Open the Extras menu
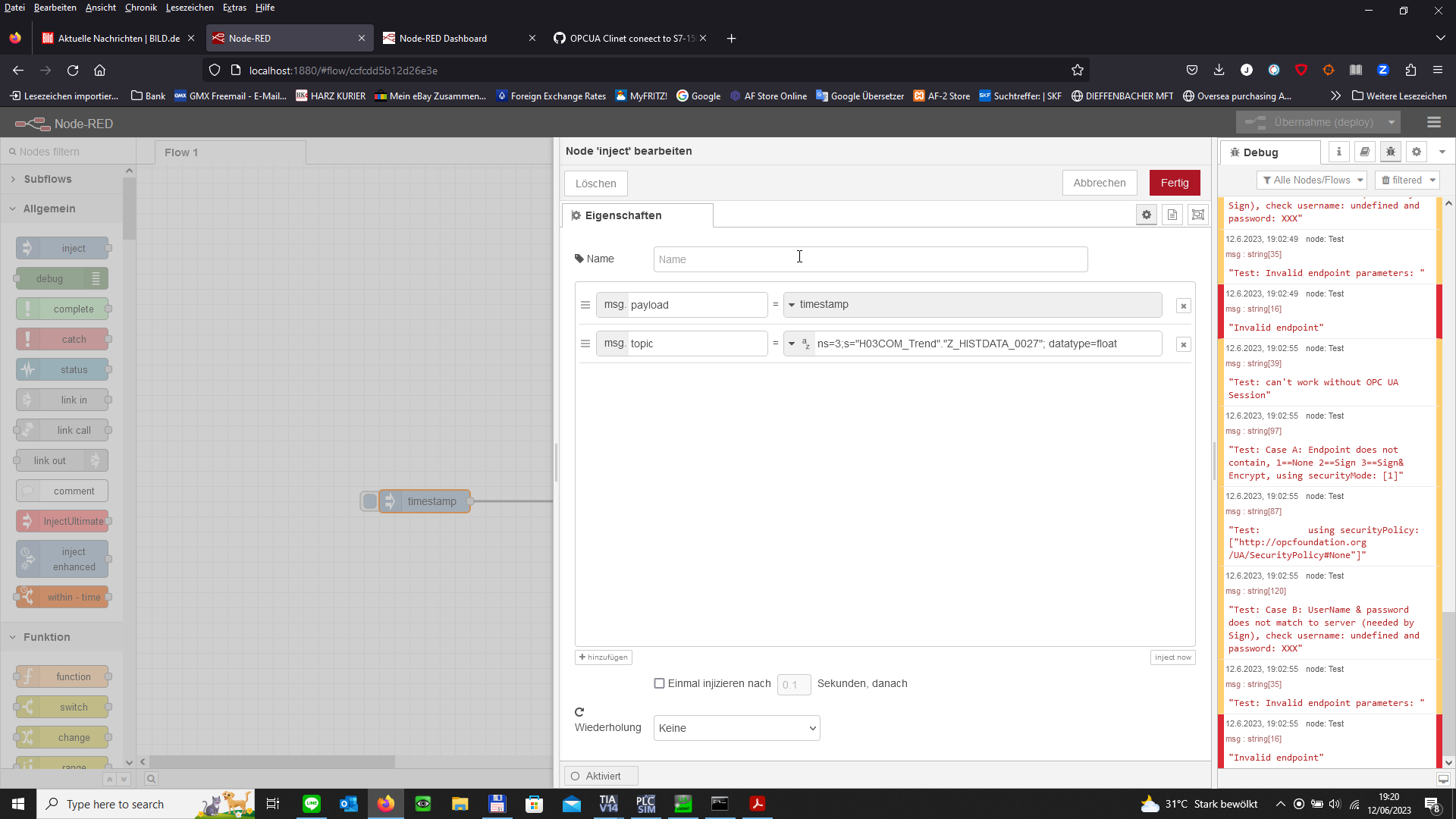Viewport: 1456px width, 819px height. (234, 8)
